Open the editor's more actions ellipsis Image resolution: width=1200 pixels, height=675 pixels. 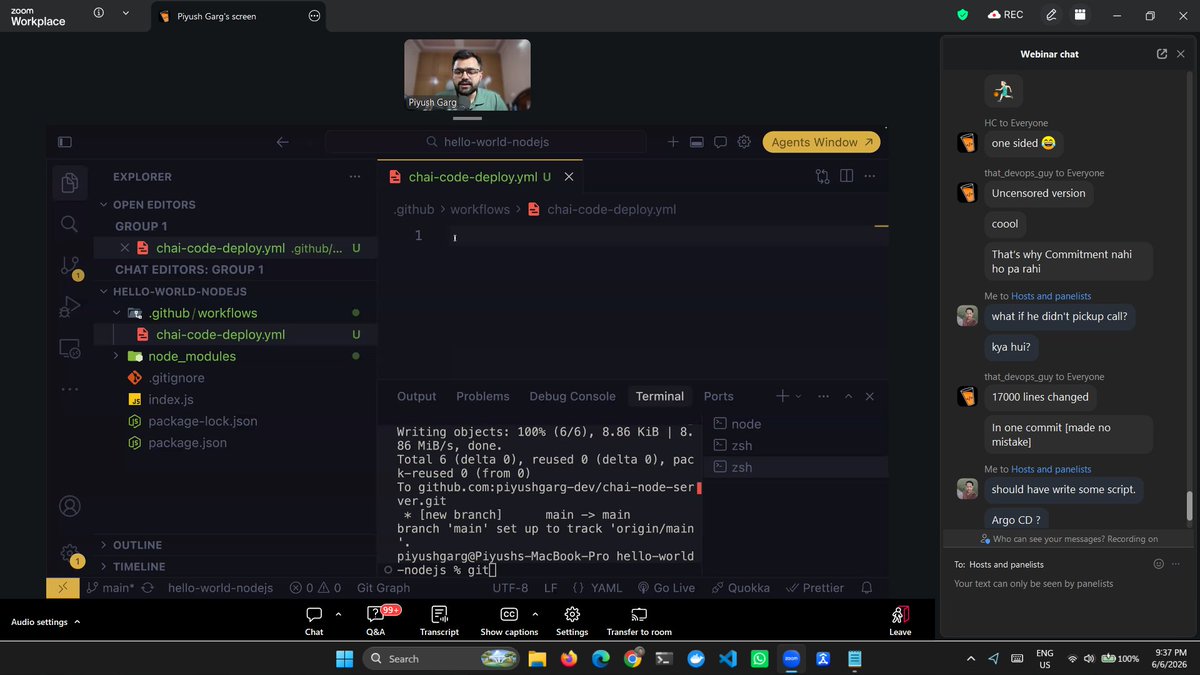click(870, 176)
